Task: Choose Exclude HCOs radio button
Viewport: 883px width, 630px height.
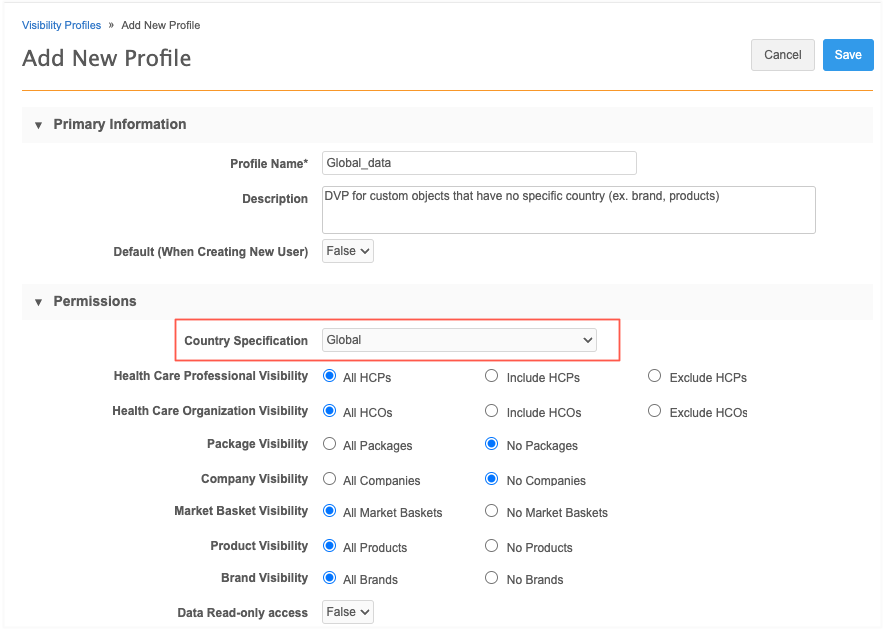Action: tap(655, 411)
